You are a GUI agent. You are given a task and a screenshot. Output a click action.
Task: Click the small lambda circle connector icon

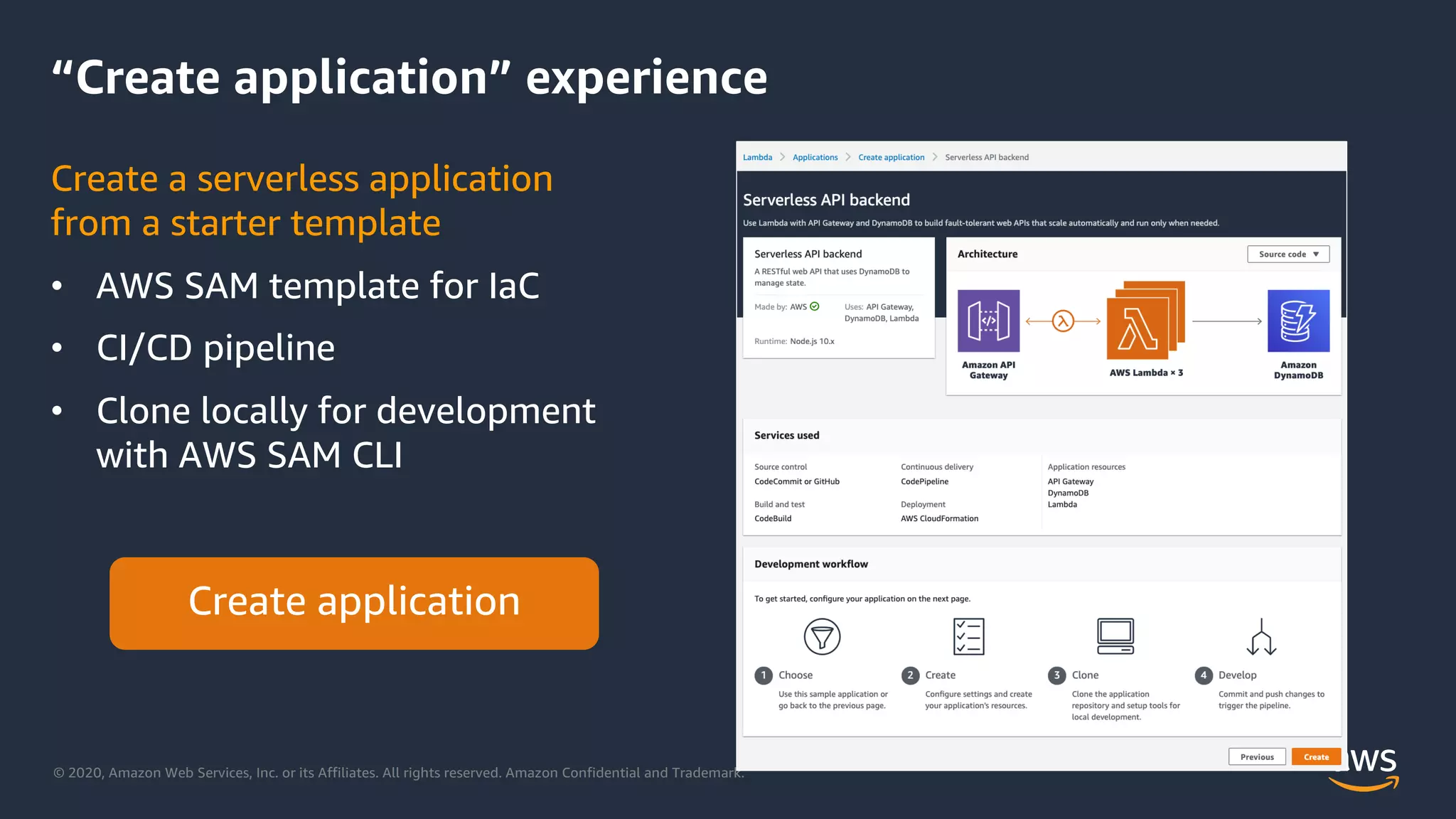tap(1063, 321)
